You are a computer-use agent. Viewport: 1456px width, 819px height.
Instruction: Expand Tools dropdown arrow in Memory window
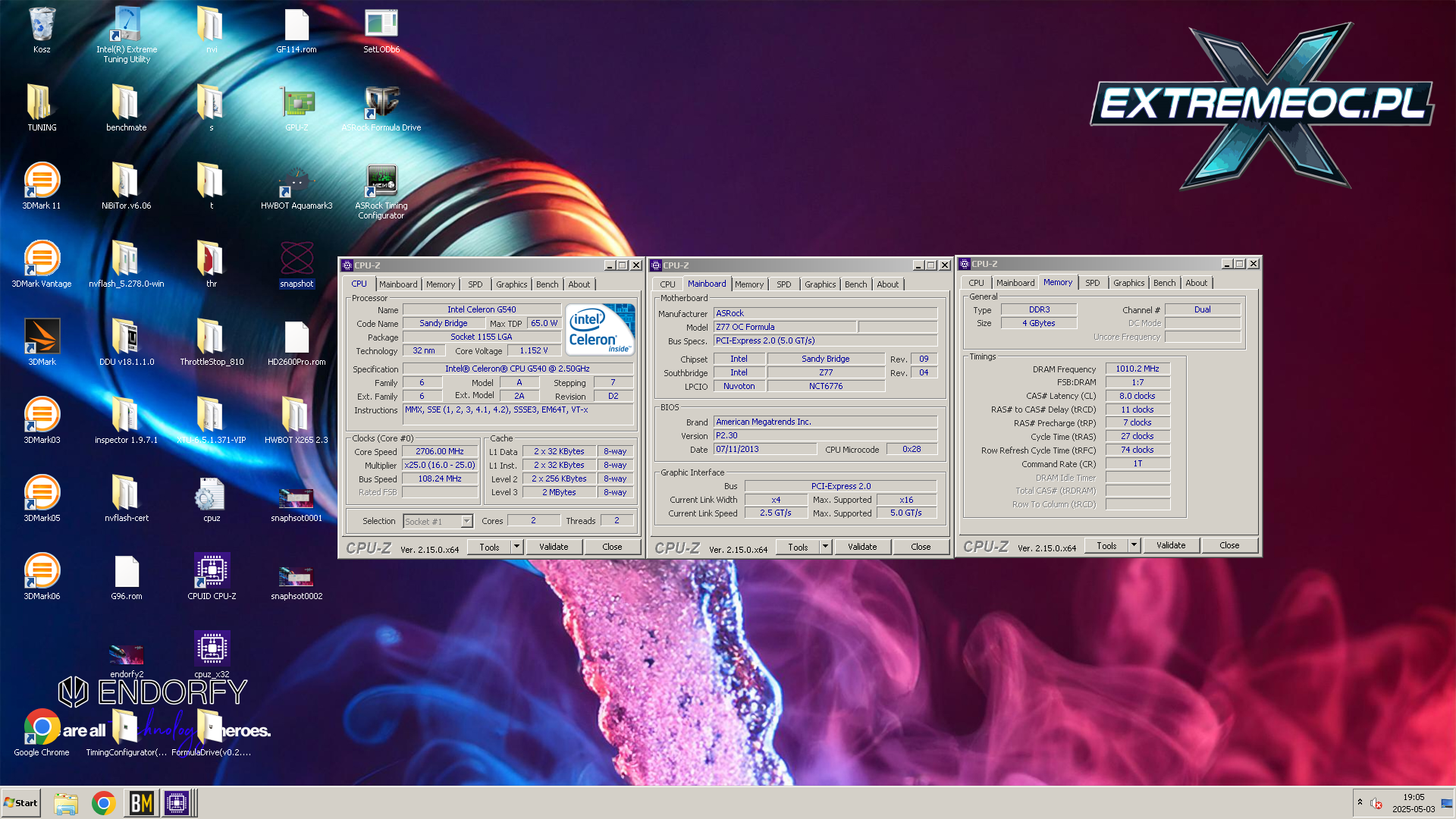click(x=1134, y=545)
